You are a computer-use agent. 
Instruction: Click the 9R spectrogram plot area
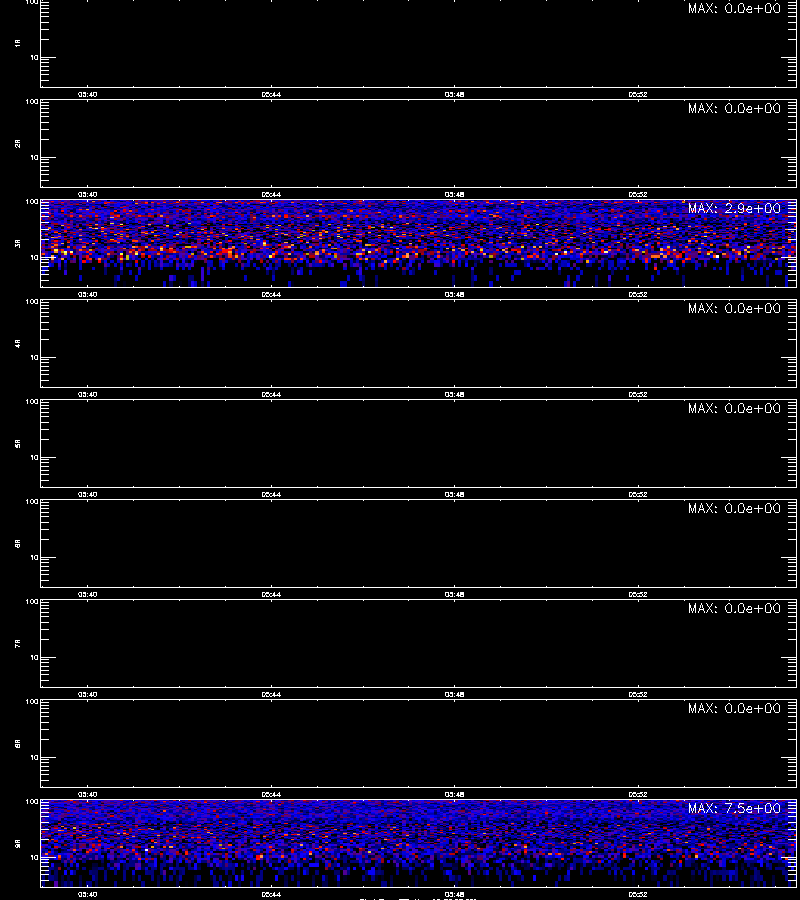click(x=418, y=844)
